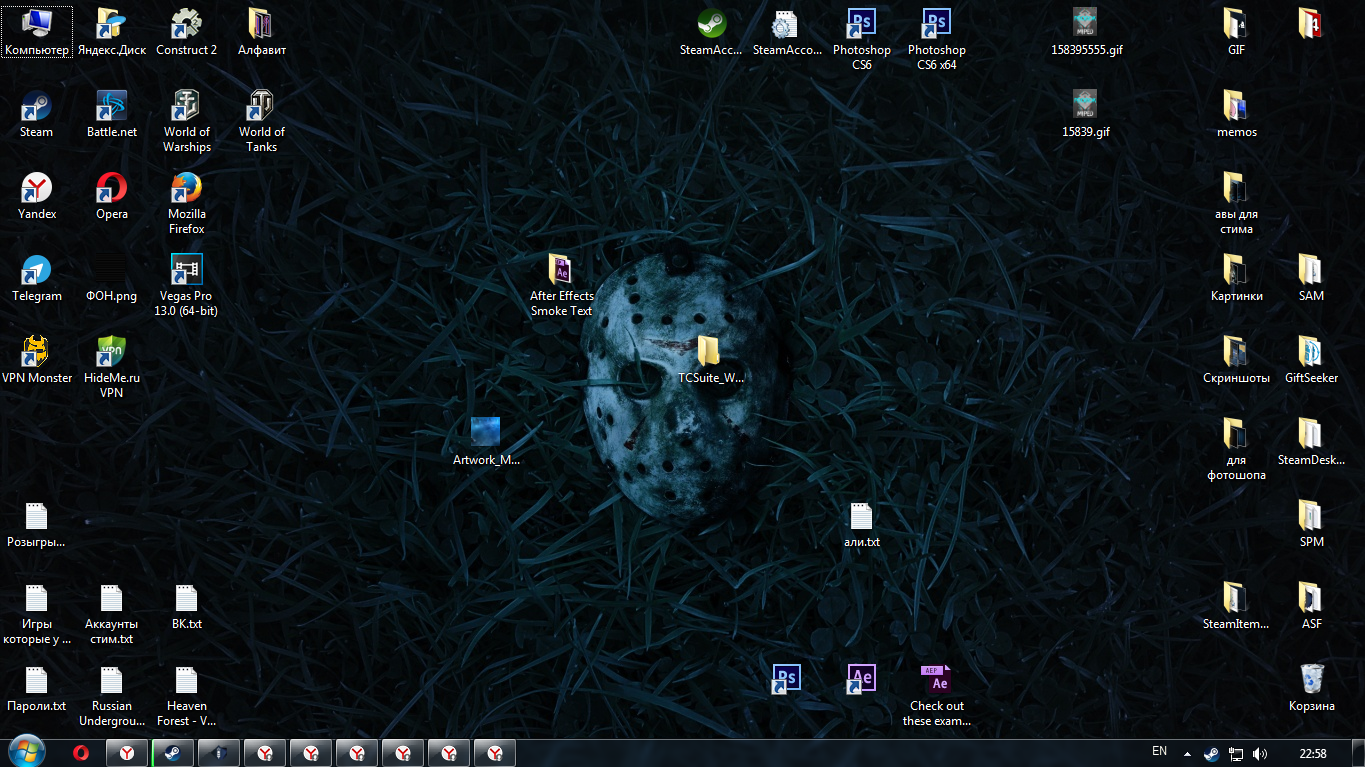1365x767 pixels.
Task: Select the Construct 2 desktop shortcut
Action: [187, 32]
